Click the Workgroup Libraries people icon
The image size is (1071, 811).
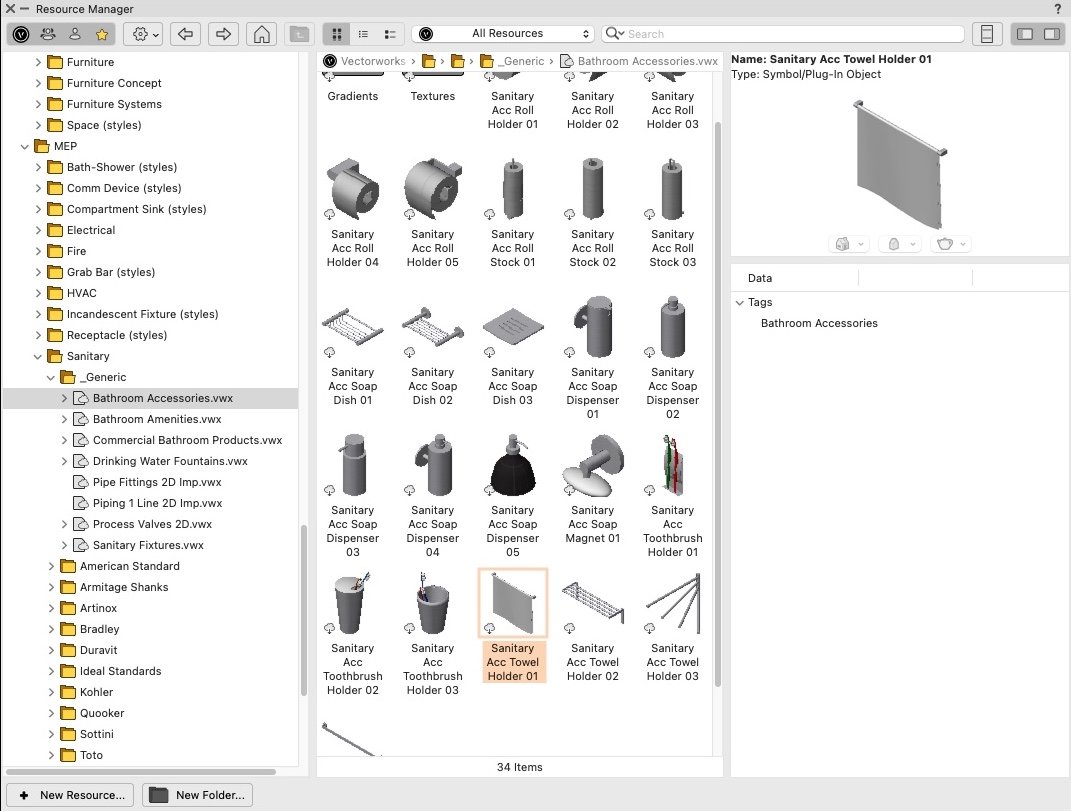pyautogui.click(x=47, y=34)
